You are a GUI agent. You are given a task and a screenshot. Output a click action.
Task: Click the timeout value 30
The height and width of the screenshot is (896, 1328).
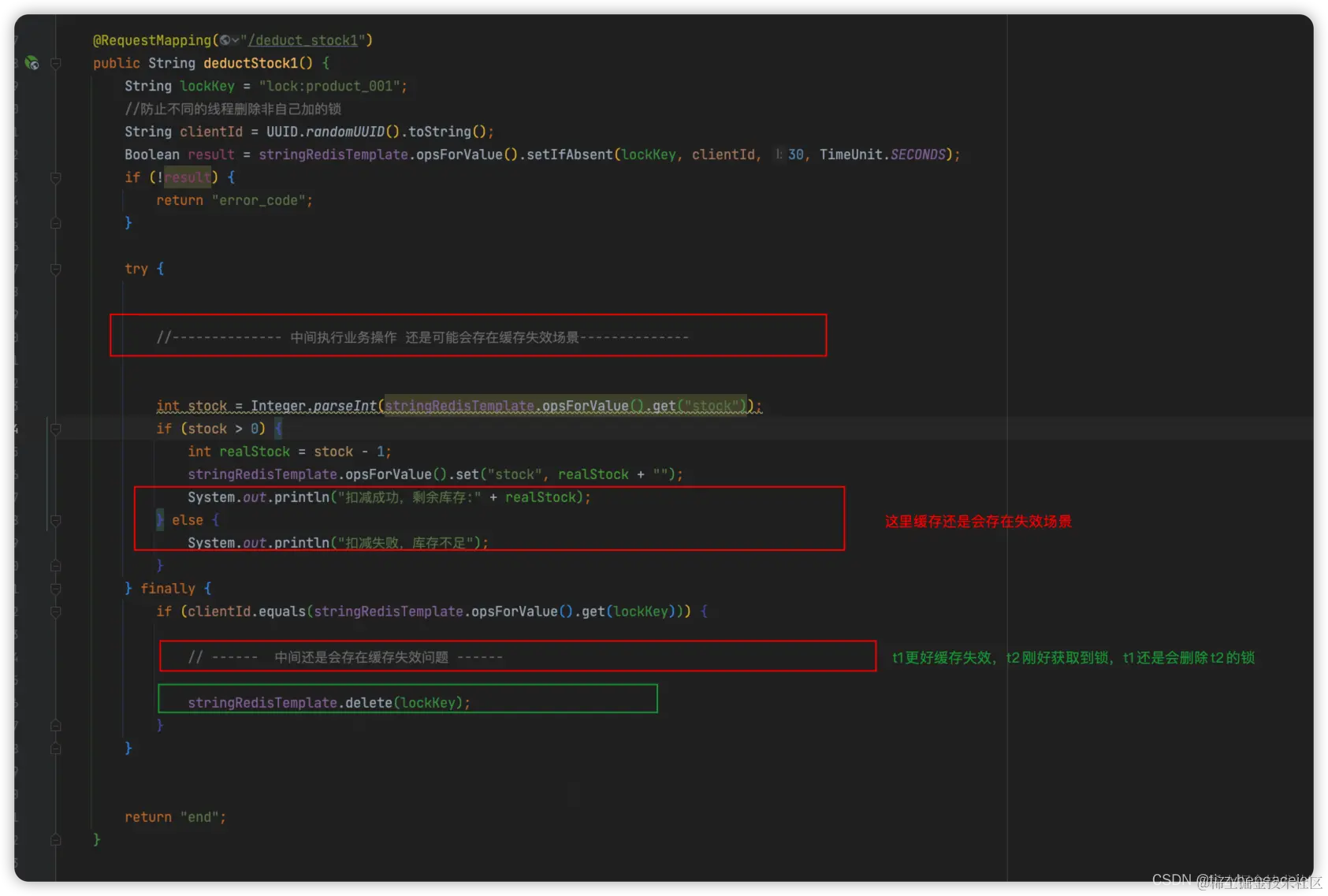point(796,154)
